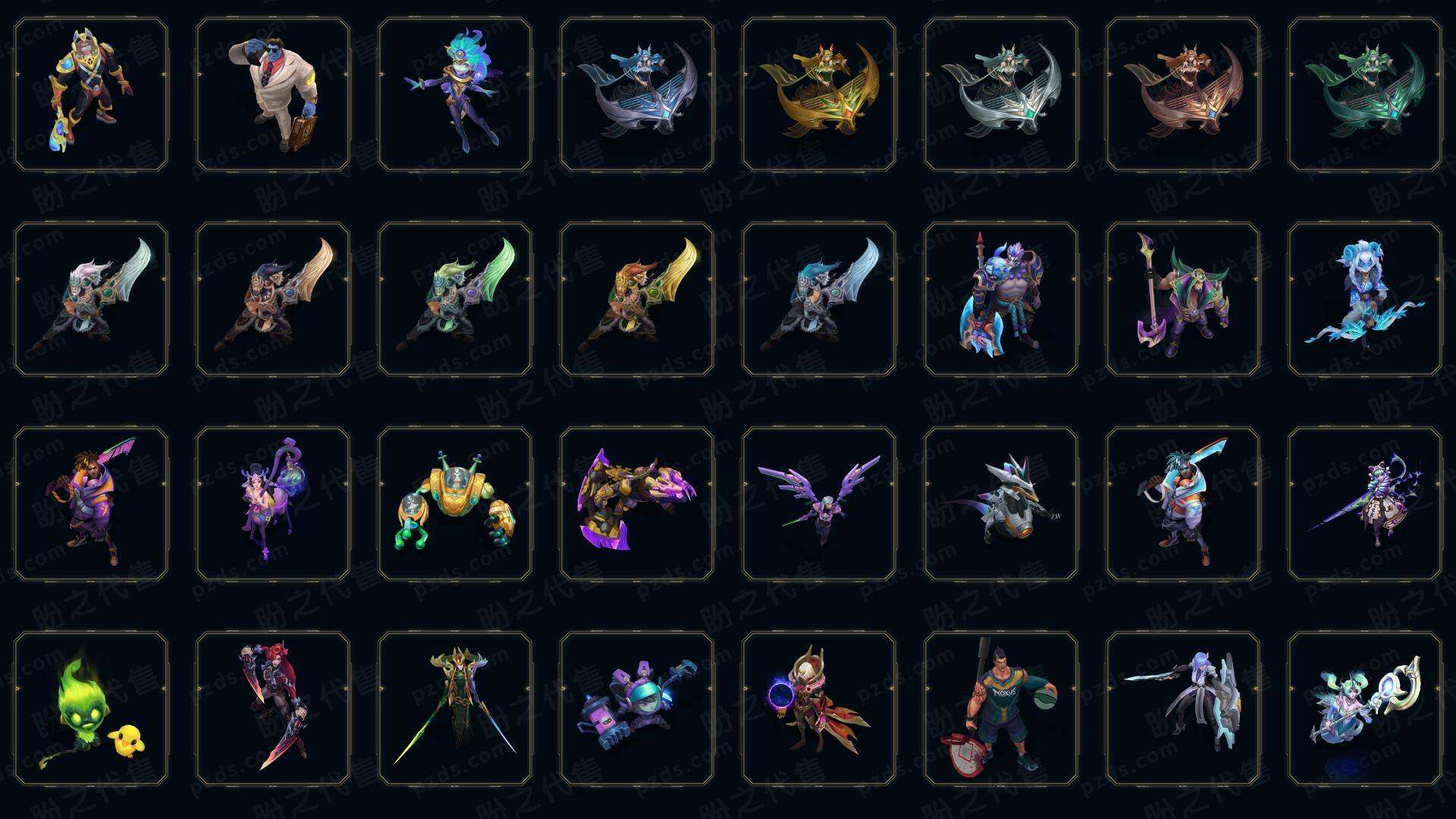Image resolution: width=1456 pixels, height=819 pixels.
Task: Choose the emerald green crescent boat chroma
Action: coord(1365,95)
